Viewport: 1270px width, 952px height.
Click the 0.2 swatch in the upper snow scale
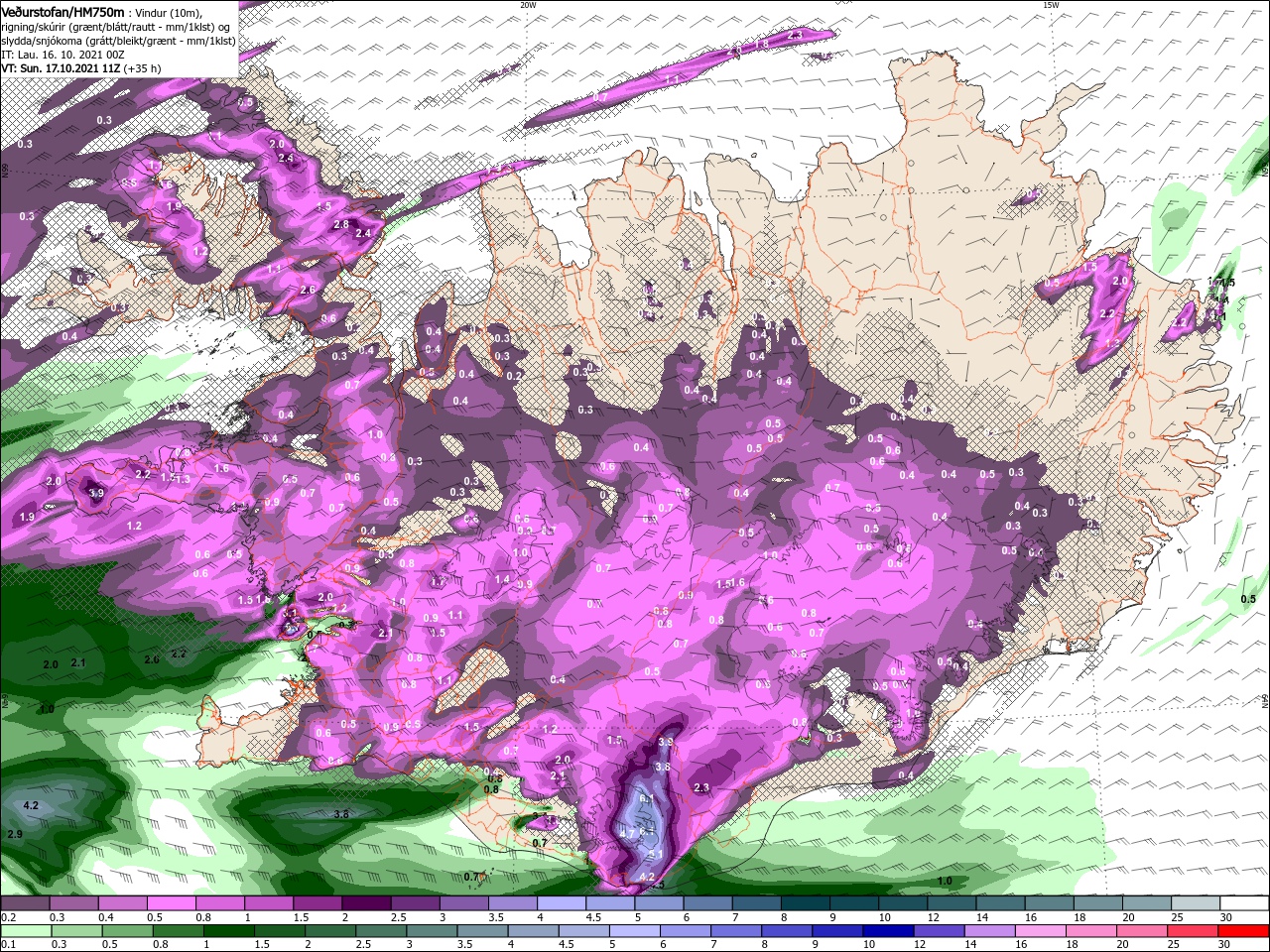click(x=25, y=904)
